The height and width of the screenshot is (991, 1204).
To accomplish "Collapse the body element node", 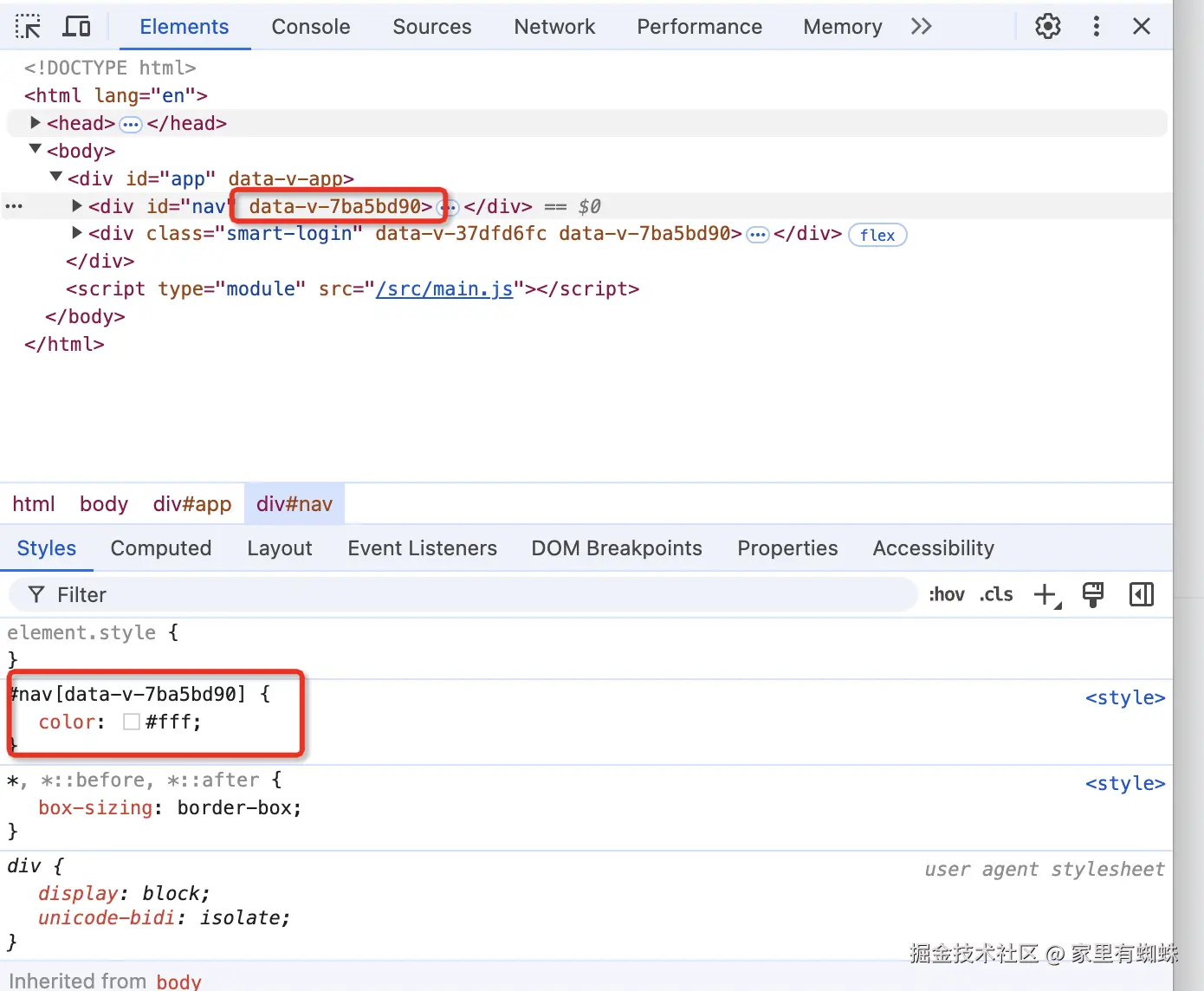I will 36,150.
